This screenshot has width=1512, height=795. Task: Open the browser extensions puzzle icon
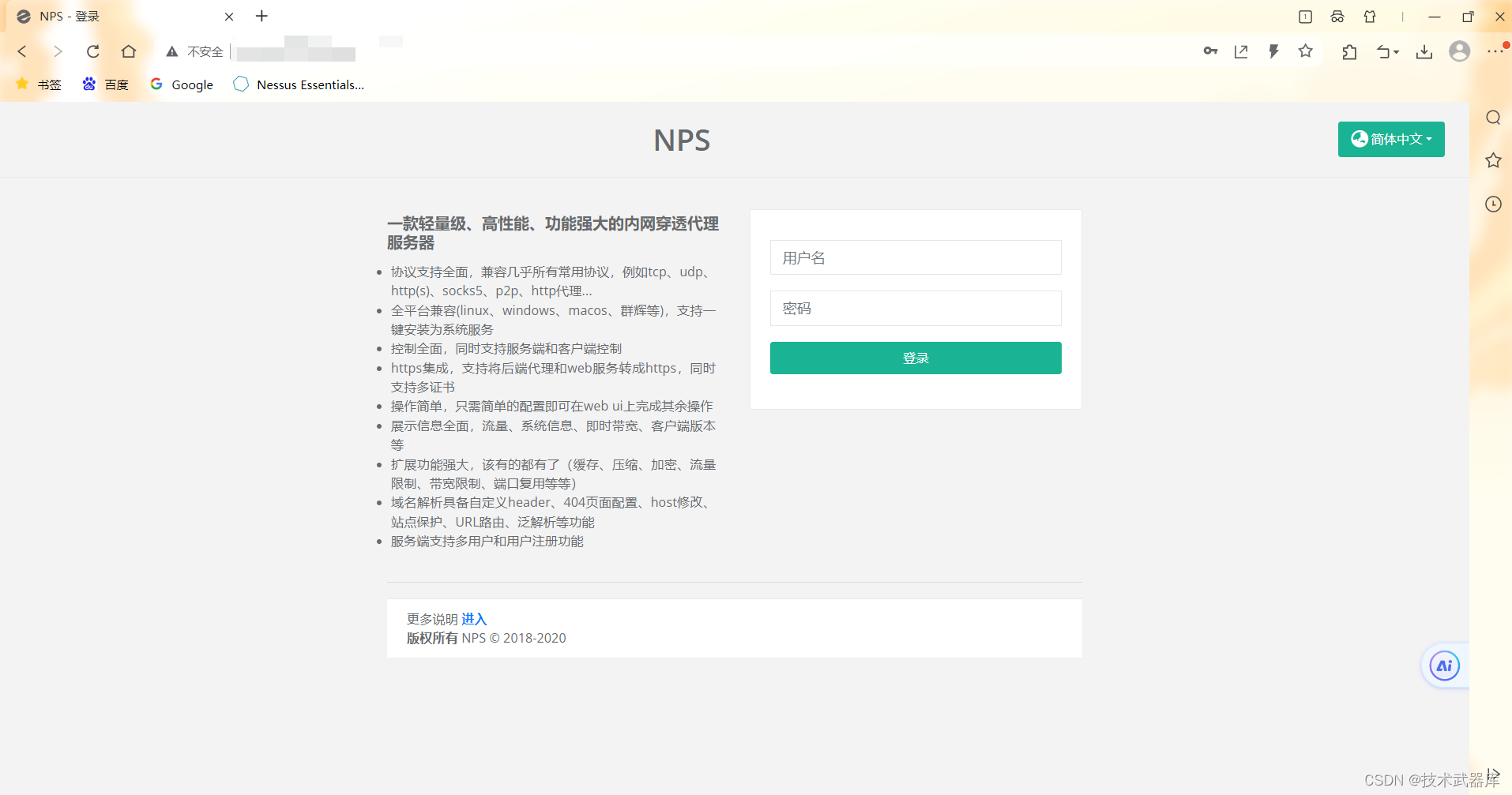click(1349, 52)
